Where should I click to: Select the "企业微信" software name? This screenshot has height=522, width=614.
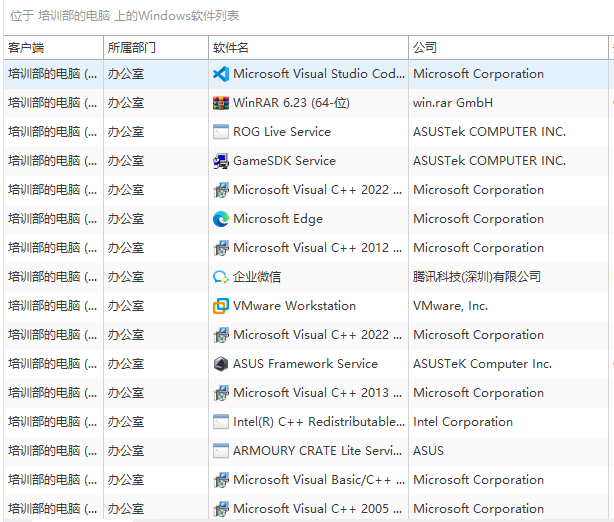pyautogui.click(x=257, y=277)
